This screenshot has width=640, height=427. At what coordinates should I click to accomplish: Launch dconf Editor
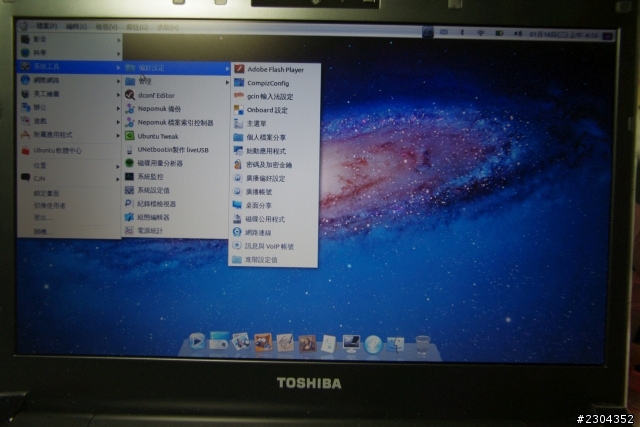pyautogui.click(x=176, y=95)
